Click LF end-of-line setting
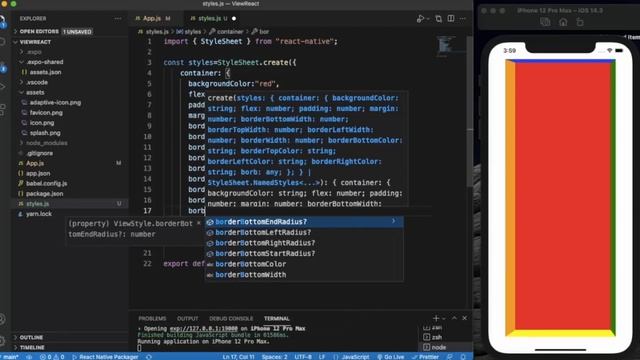 pos(322,357)
